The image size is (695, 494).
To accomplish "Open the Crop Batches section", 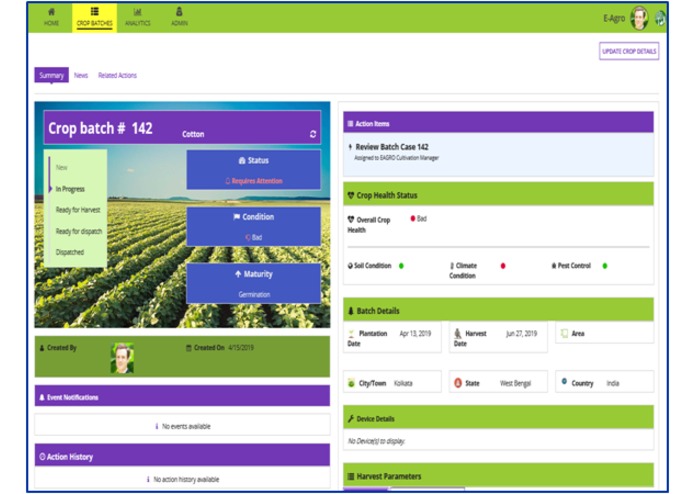I will tap(94, 17).
